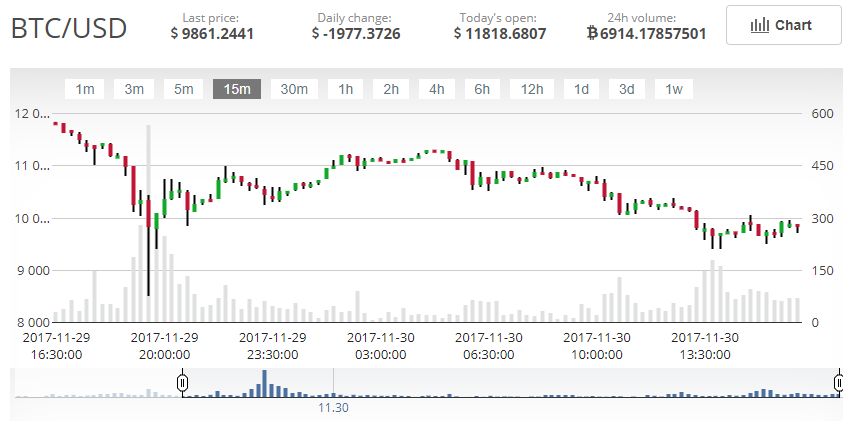Click the BTC/USD pair title
The image size is (863, 426).
point(69,28)
